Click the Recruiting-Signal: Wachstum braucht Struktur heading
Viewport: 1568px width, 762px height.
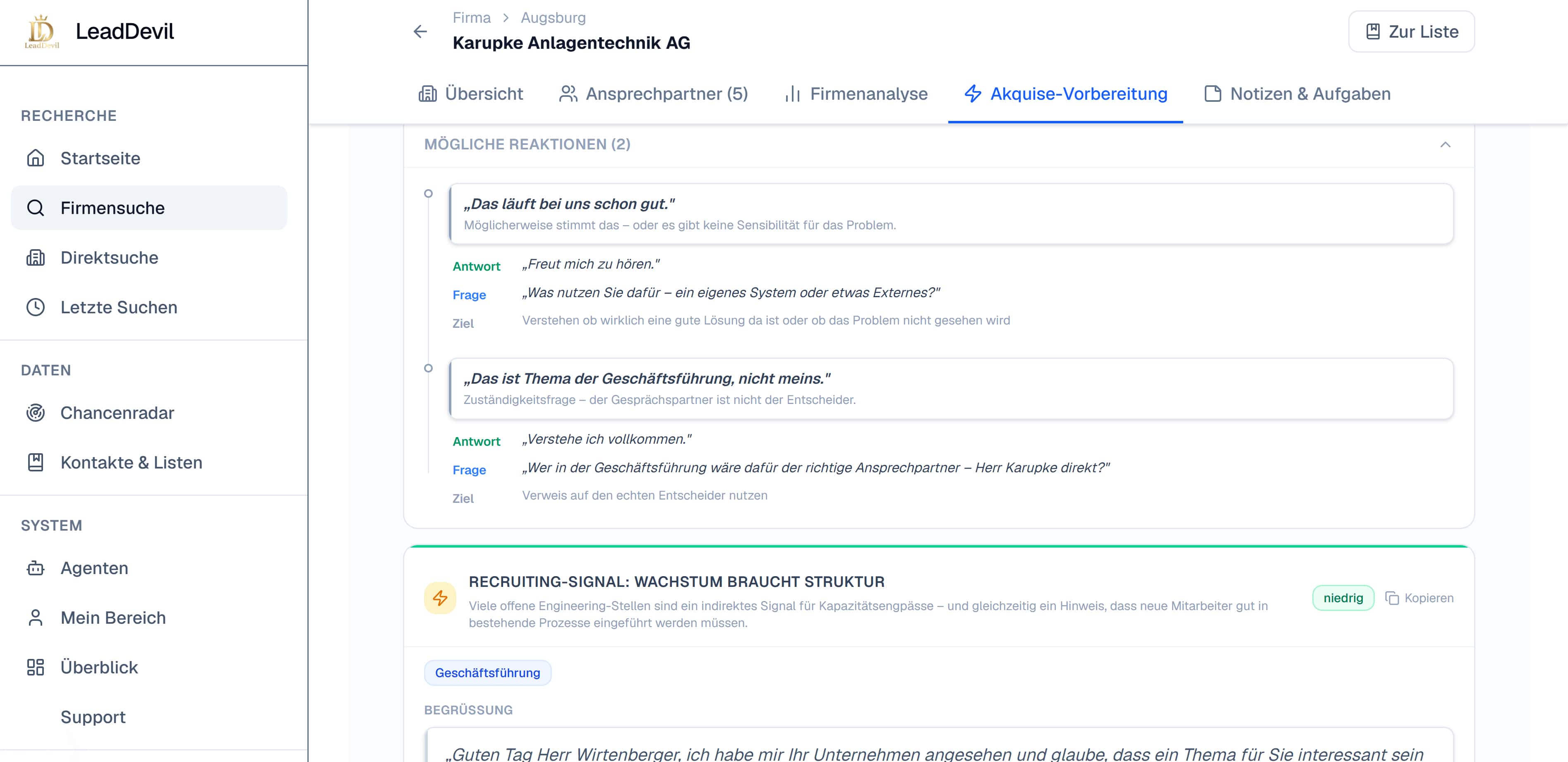[676, 582]
